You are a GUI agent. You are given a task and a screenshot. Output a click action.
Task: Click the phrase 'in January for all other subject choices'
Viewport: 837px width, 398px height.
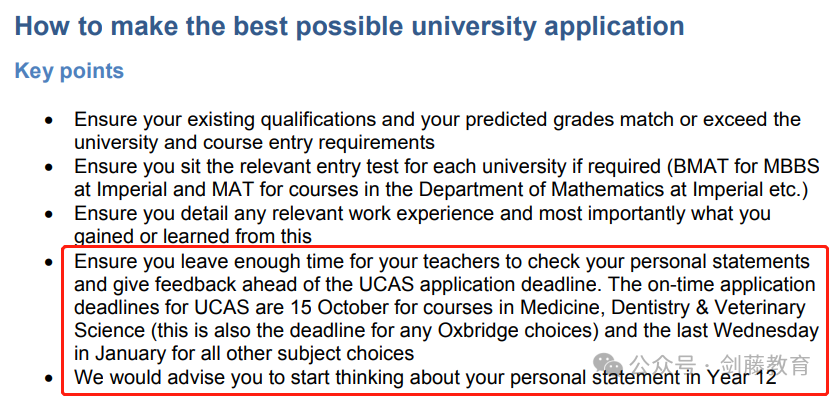point(244,354)
